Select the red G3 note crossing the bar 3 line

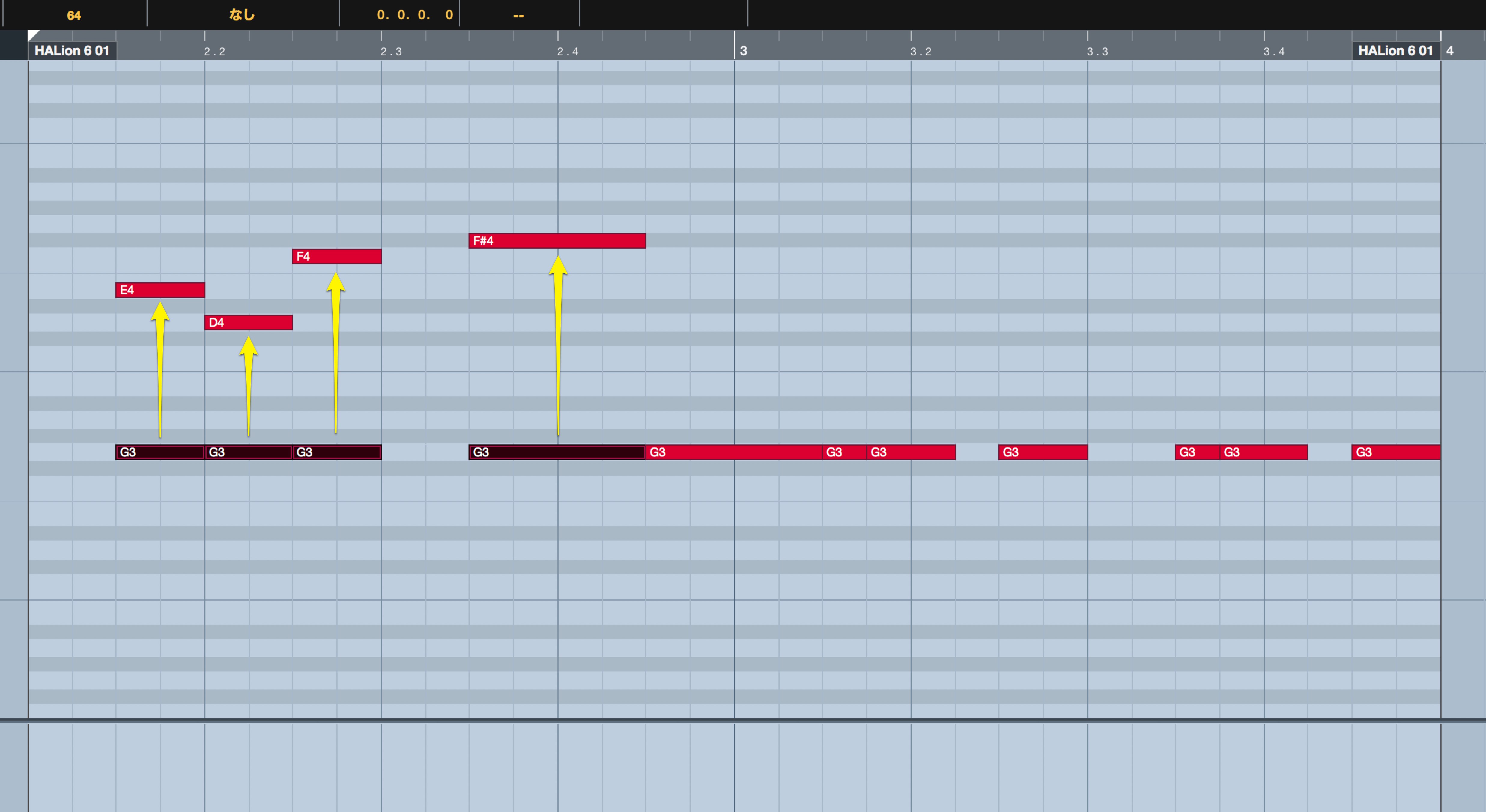[734, 452]
